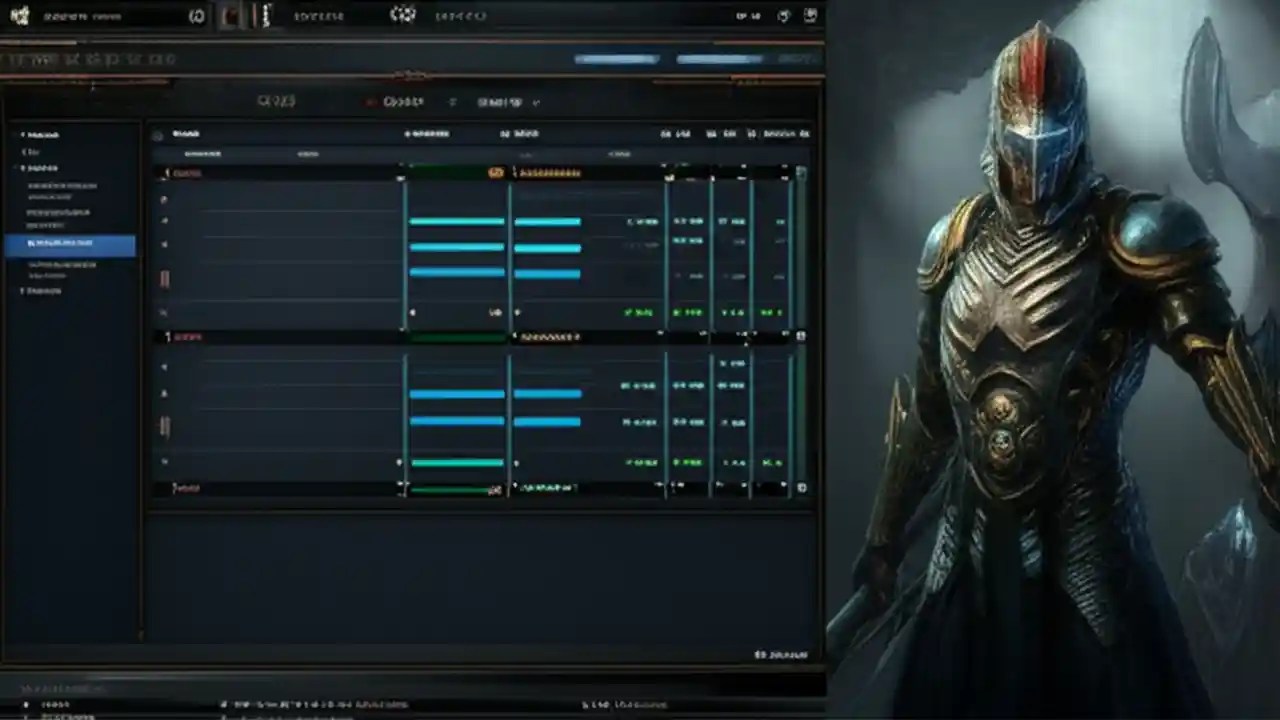Toggle the small square control at the bottom of the first track lane
Screen dimensions: 1280x720
pyautogui.click(x=414, y=312)
